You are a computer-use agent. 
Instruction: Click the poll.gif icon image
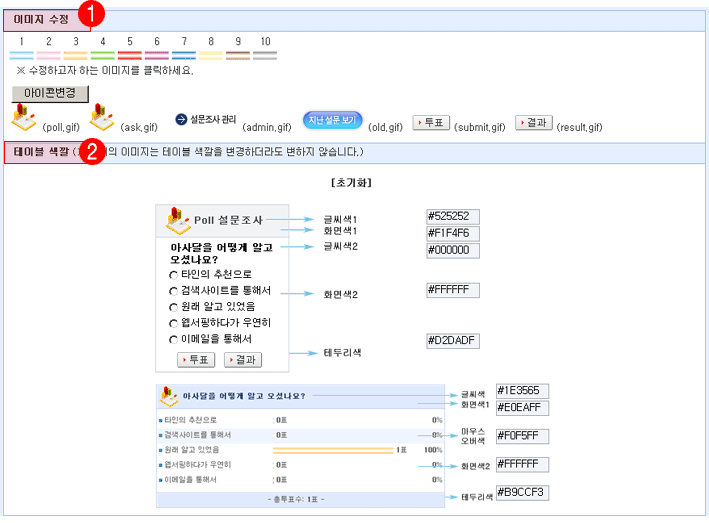24,120
